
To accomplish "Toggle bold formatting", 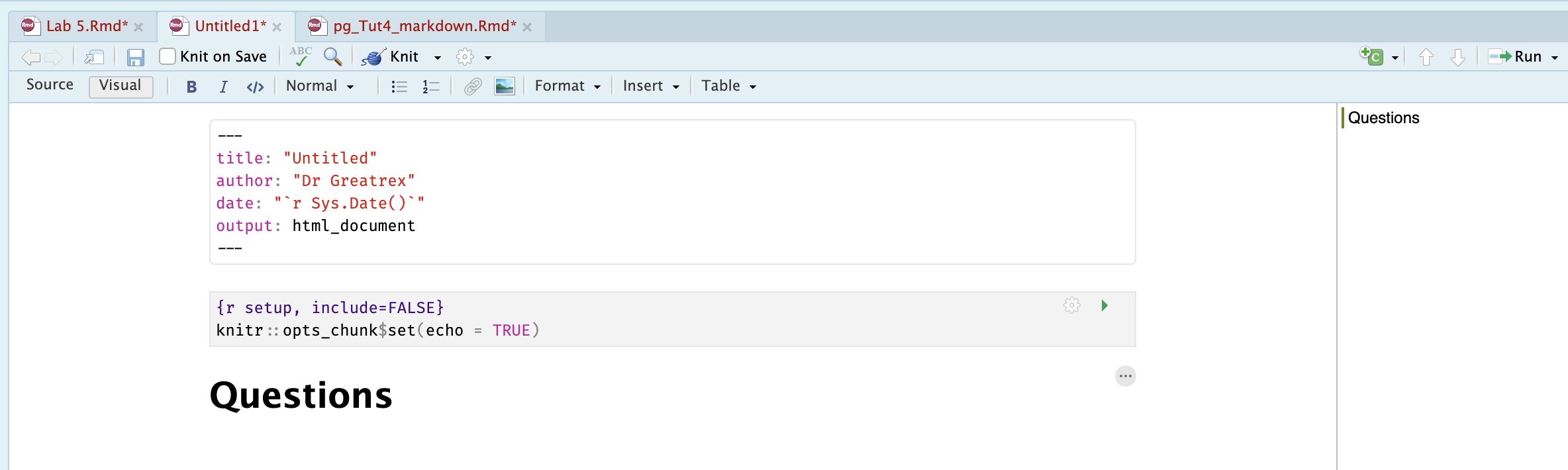I will coord(191,87).
